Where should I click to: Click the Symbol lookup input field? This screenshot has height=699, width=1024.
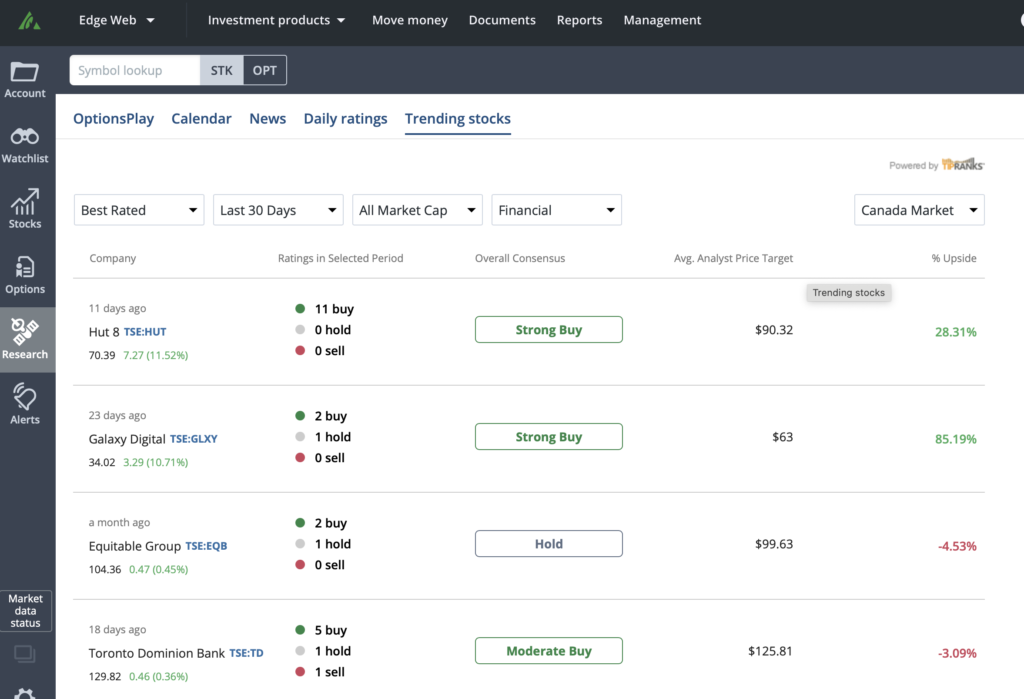click(134, 70)
